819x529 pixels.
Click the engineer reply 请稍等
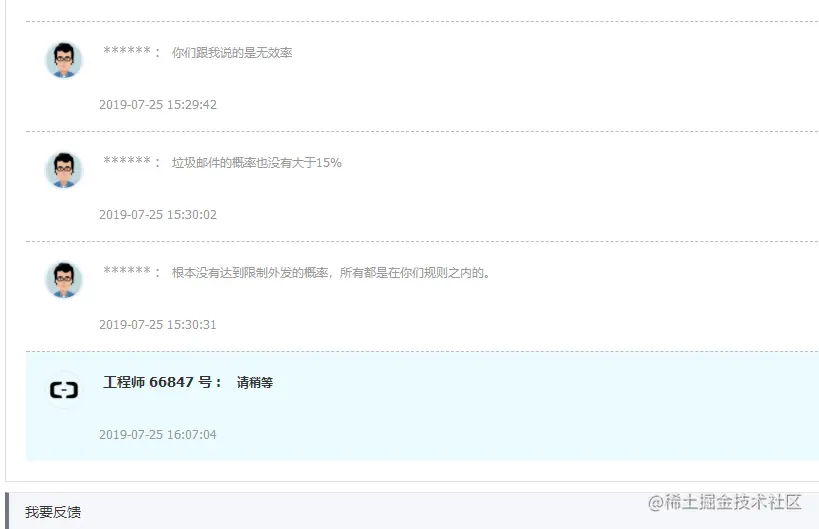pyautogui.click(x=254, y=383)
